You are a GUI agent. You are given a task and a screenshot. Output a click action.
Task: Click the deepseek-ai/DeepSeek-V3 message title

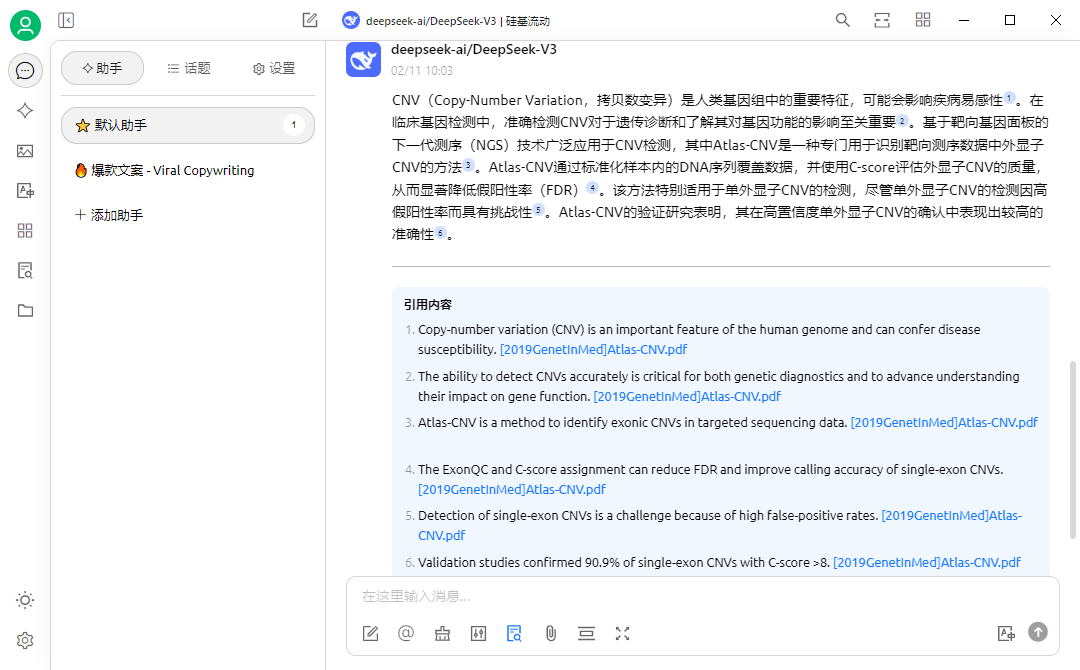474,50
